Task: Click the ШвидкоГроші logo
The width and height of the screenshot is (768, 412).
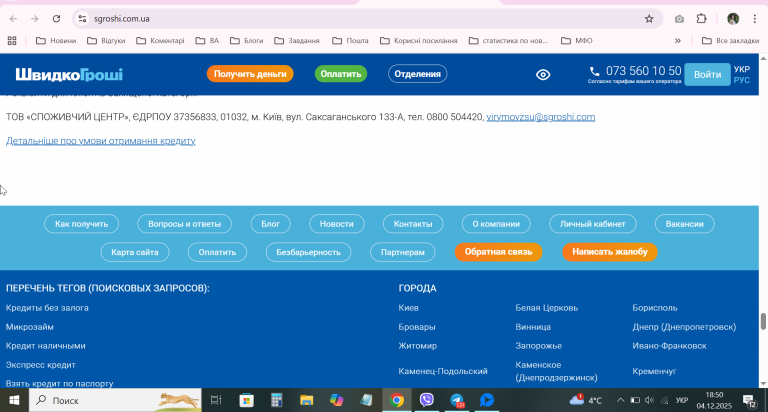Action: (x=69, y=74)
